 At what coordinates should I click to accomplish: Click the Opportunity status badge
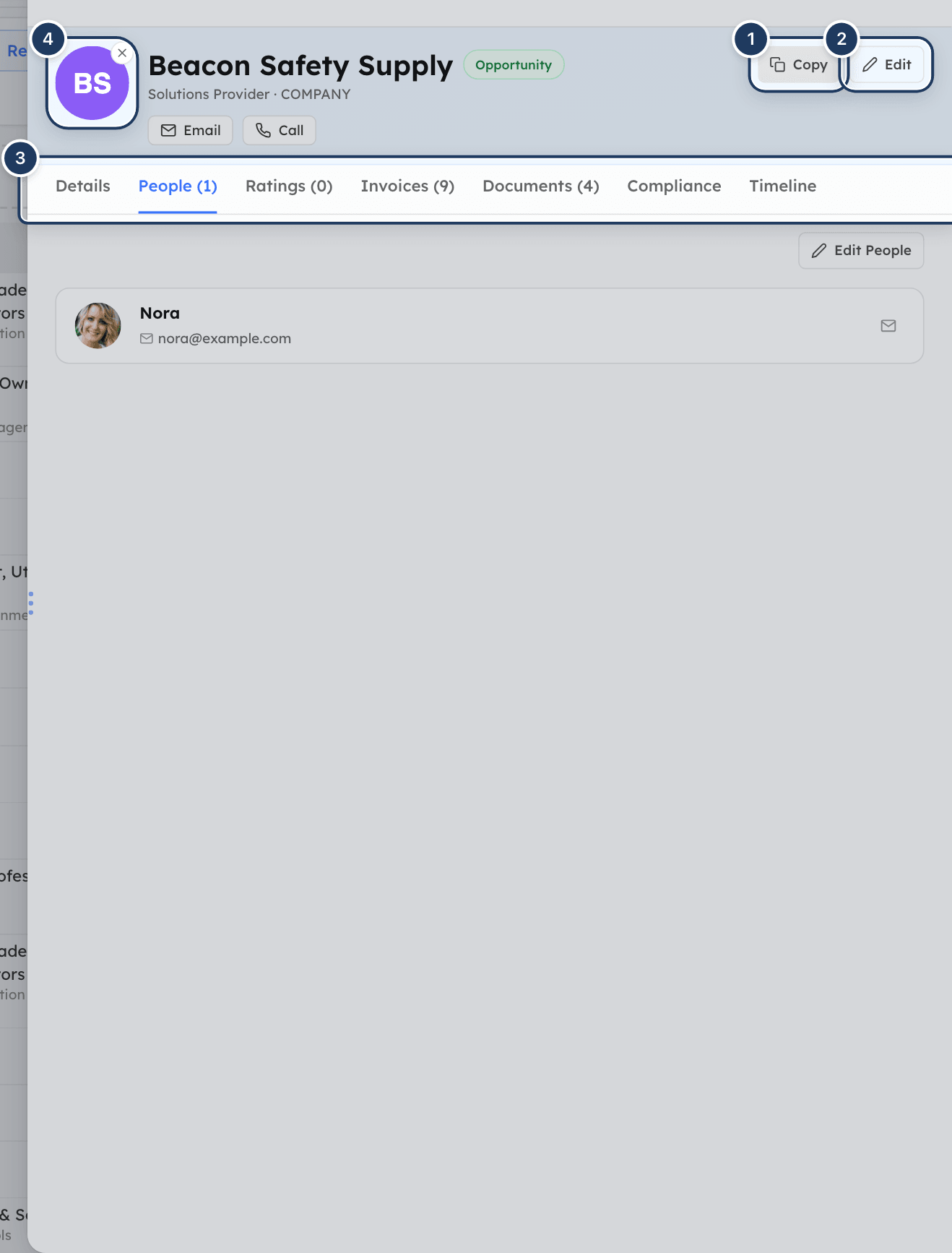click(514, 65)
